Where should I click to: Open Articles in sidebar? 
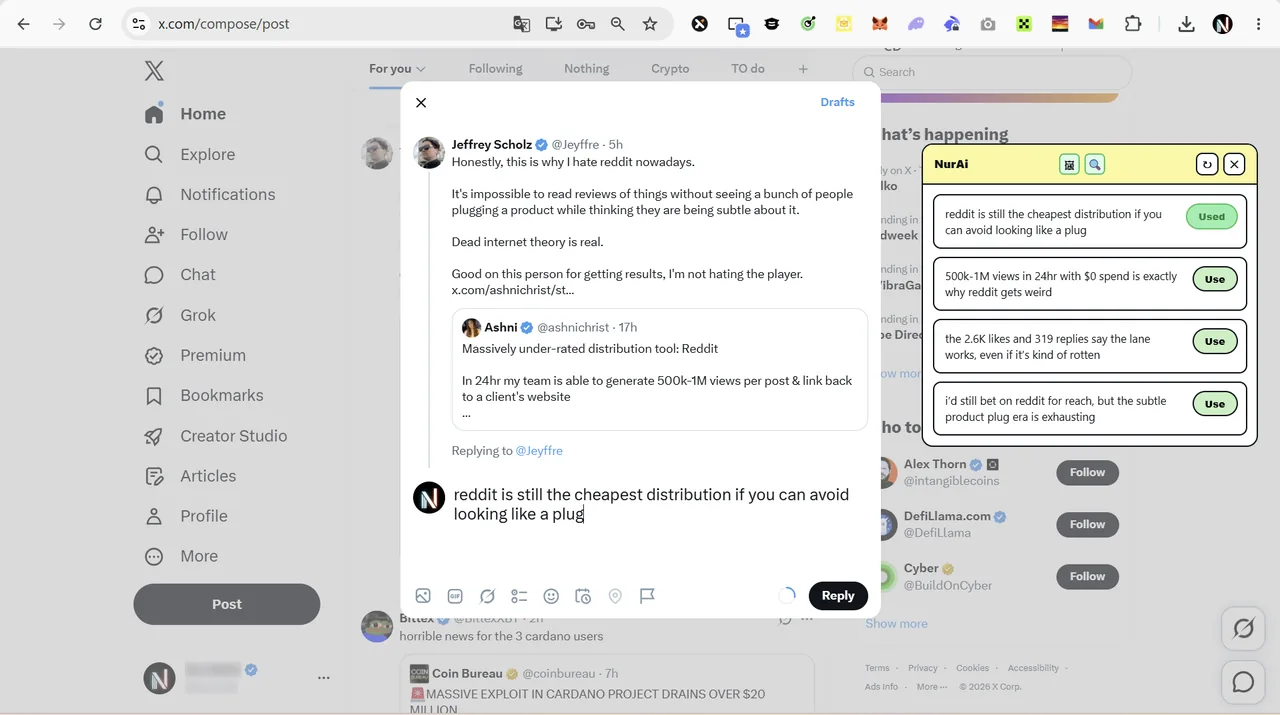point(191,476)
